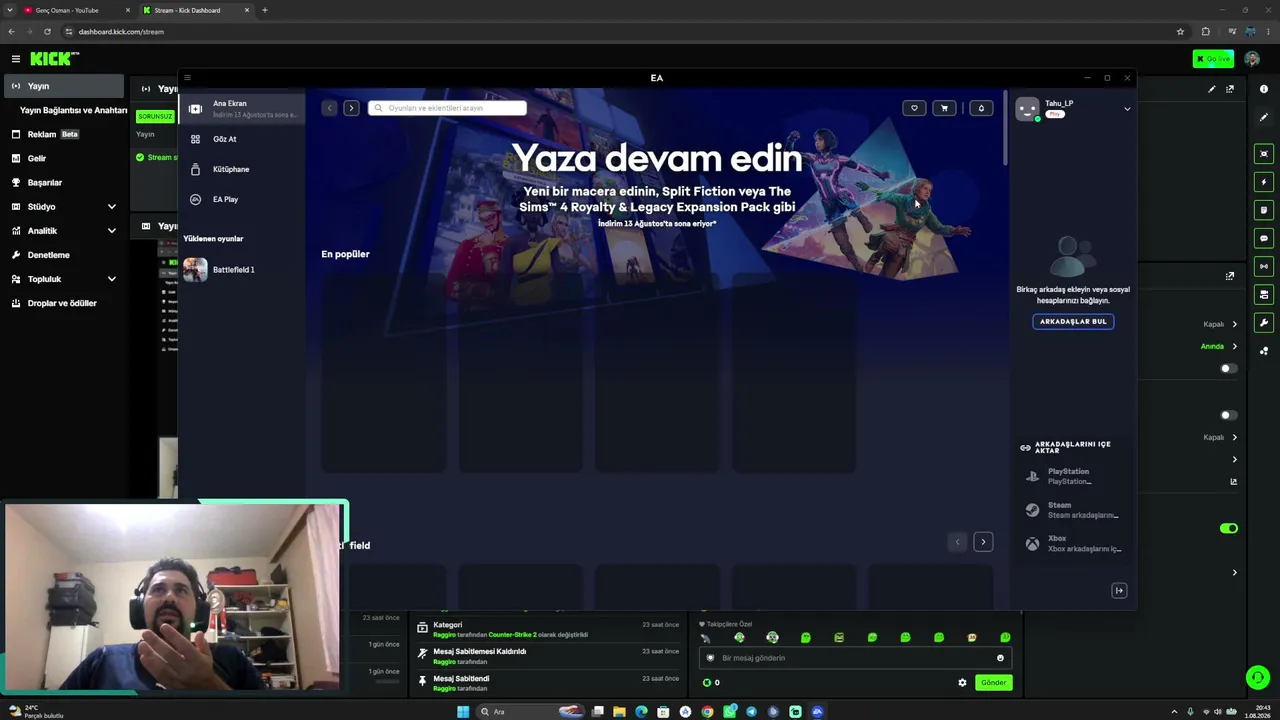Switch to the Genç Osman YouTube tab
The width and height of the screenshot is (1280, 720).
pos(75,10)
